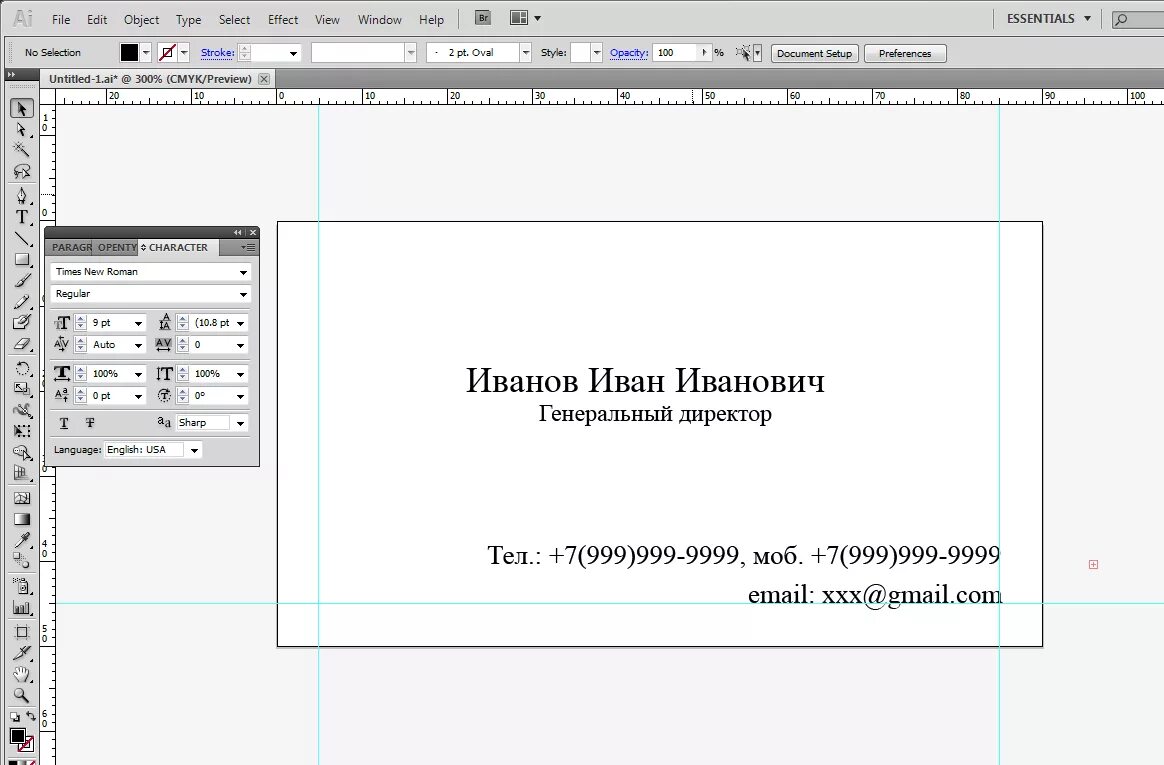Toggle Strikethrough in Character panel
Viewport: 1164px width, 765px height.
[x=90, y=423]
